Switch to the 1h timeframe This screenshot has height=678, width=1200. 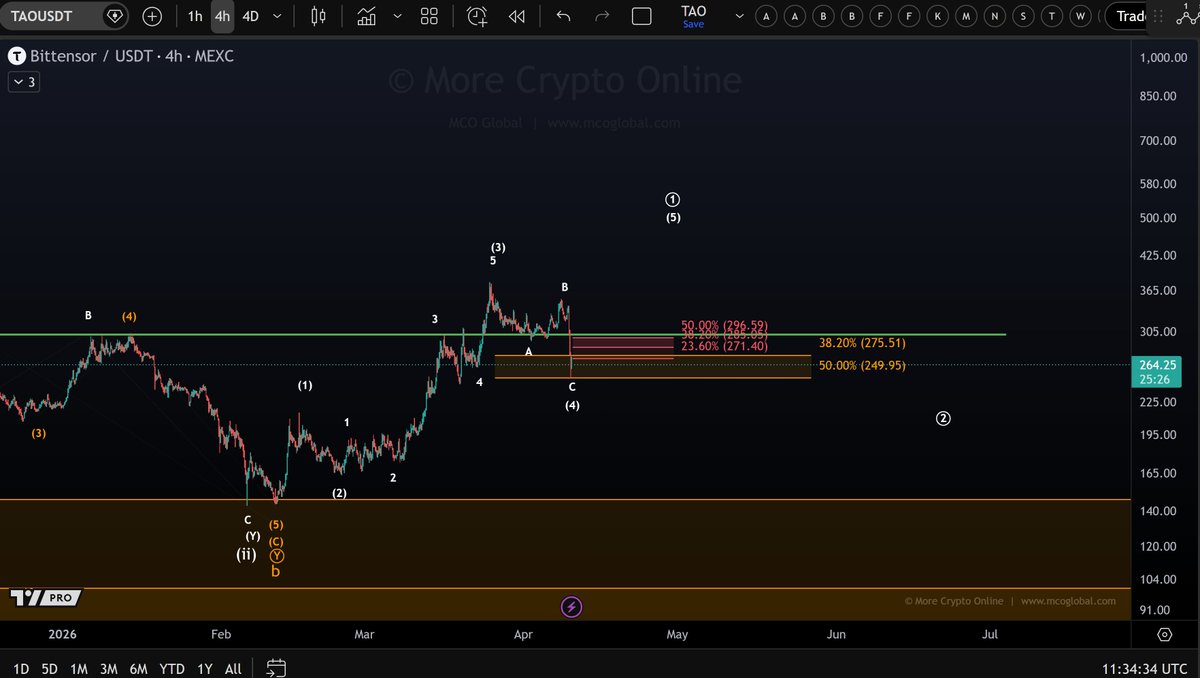pyautogui.click(x=195, y=16)
